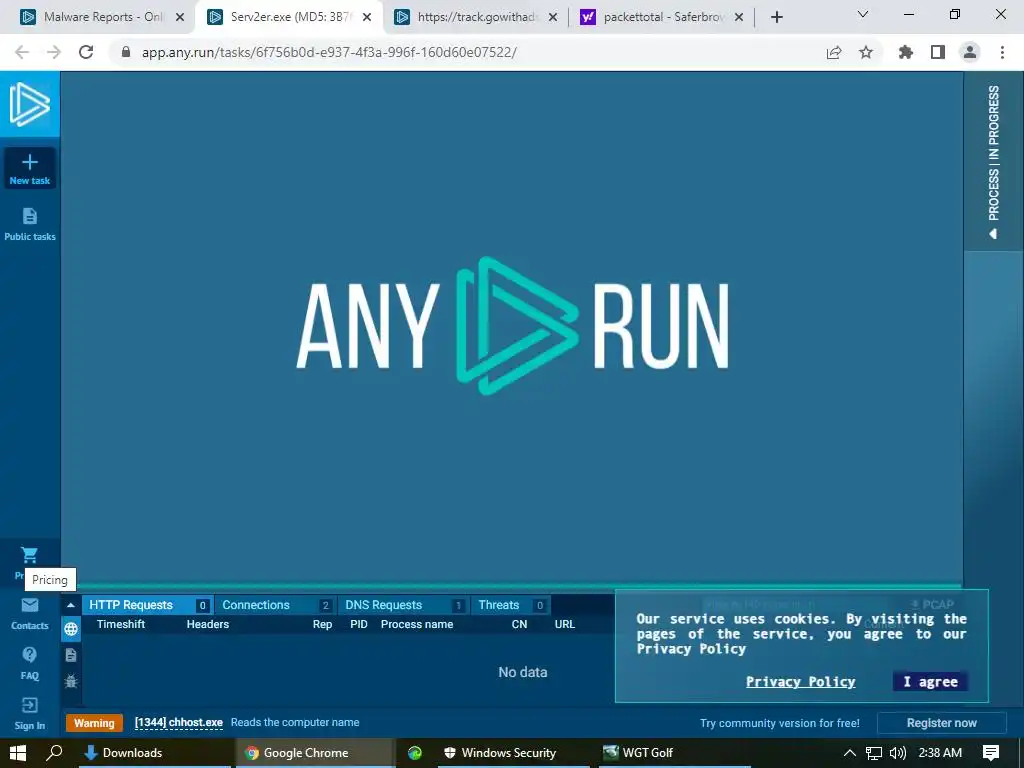
Task: Select the network globe icon panel
Action: point(71,629)
